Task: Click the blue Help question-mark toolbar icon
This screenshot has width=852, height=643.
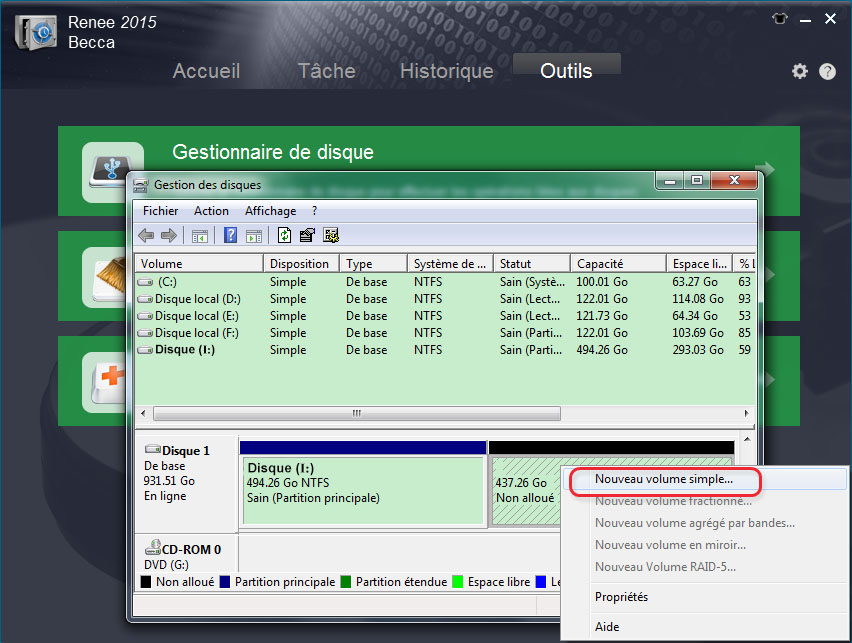Action: (230, 236)
